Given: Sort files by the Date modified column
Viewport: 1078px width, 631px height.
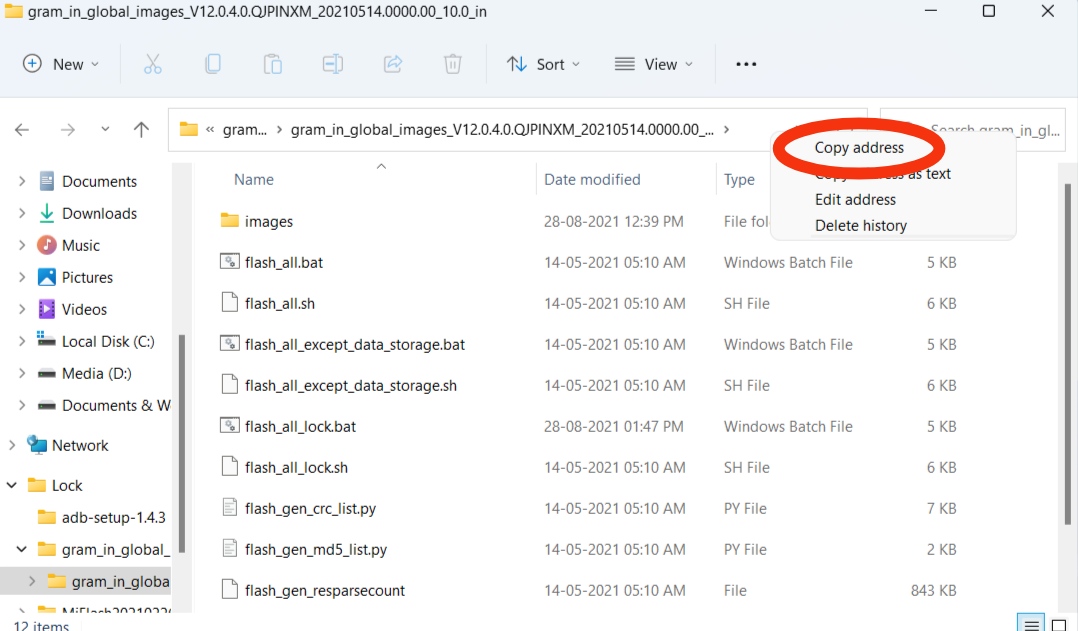Looking at the screenshot, I should pos(592,179).
